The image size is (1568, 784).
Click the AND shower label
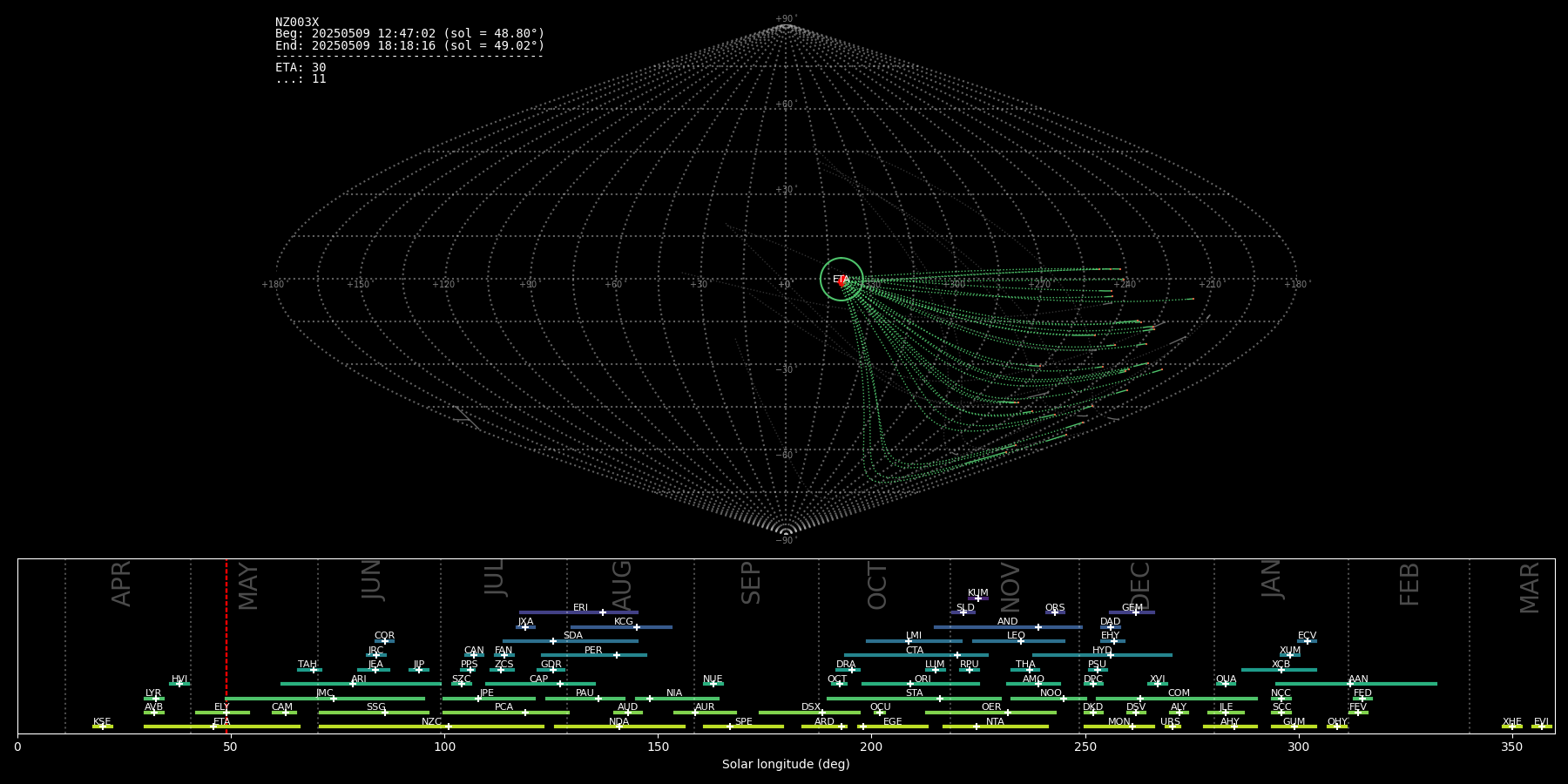coord(1008,621)
